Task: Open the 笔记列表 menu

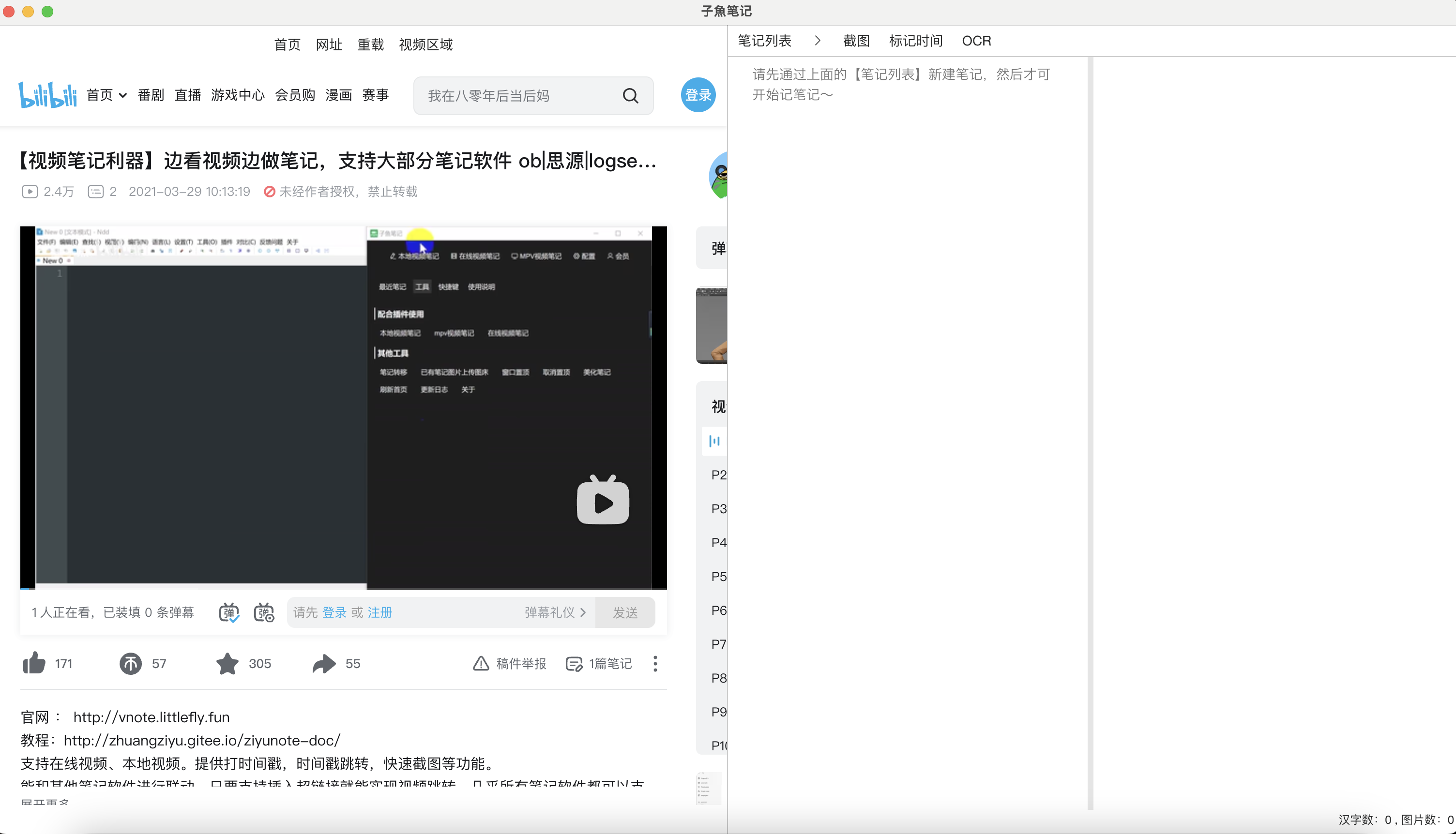Action: click(764, 41)
